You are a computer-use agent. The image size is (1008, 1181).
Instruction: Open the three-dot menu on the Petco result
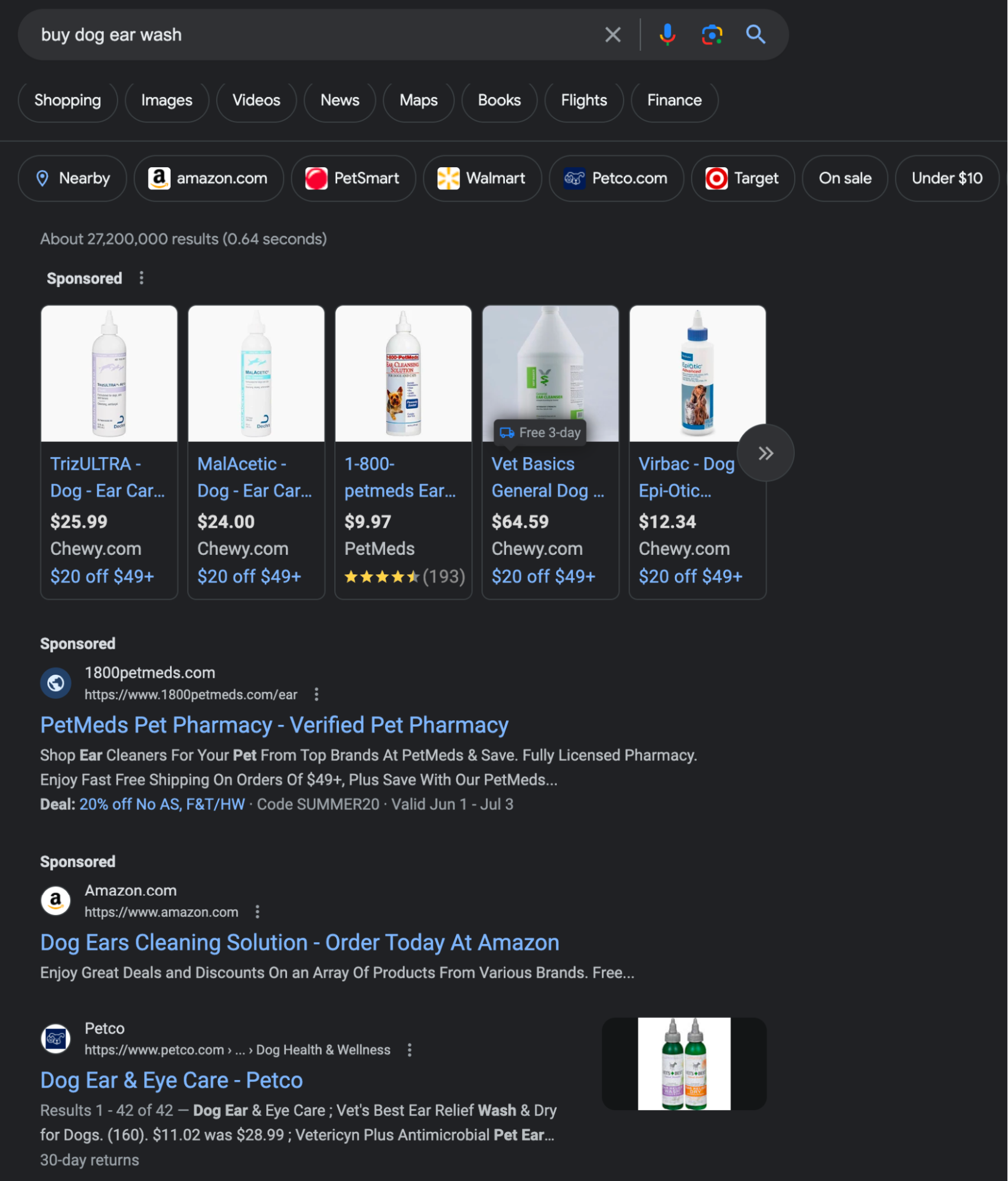point(409,1049)
